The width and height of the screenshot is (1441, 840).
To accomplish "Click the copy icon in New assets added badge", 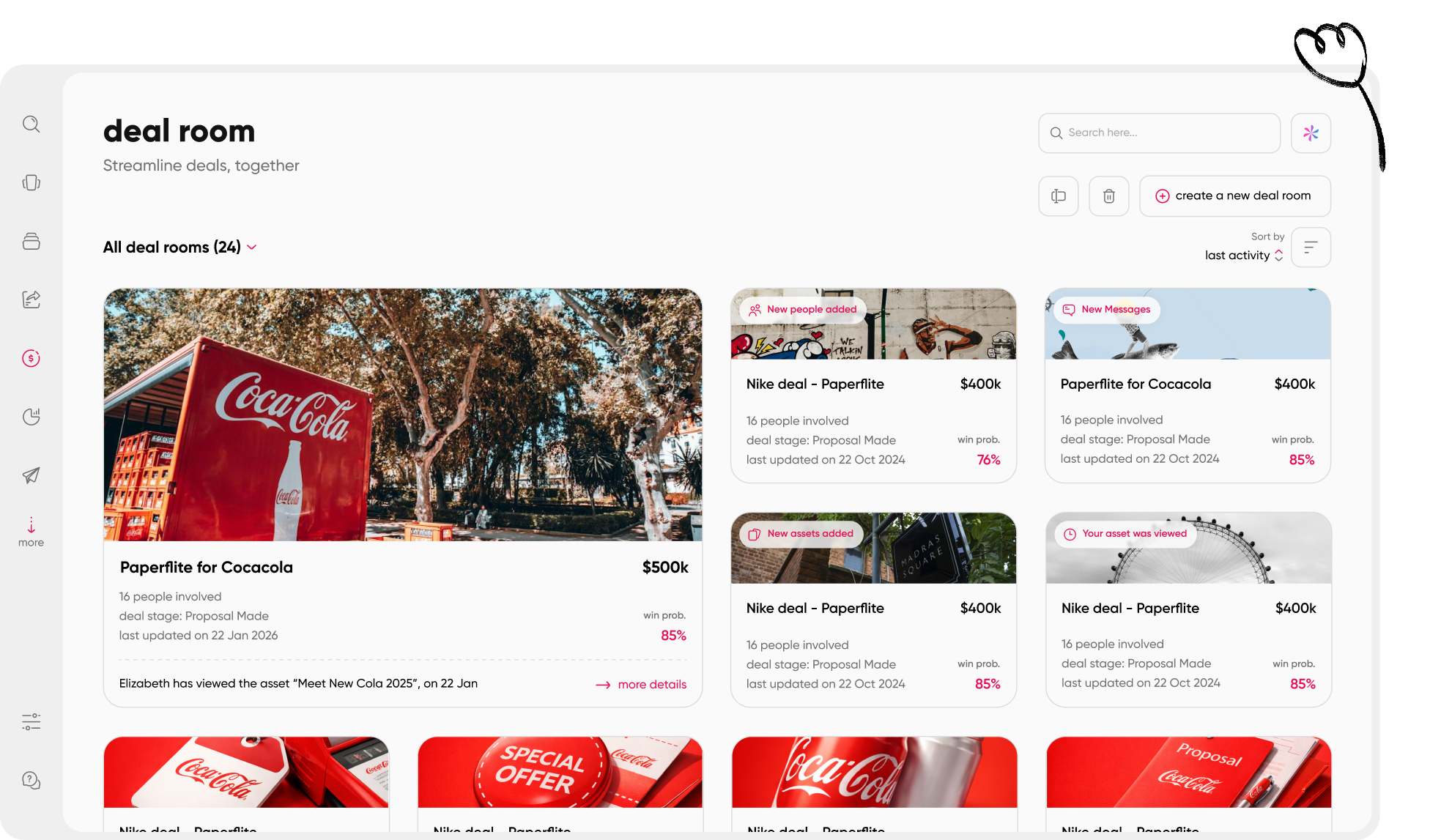I will click(755, 534).
